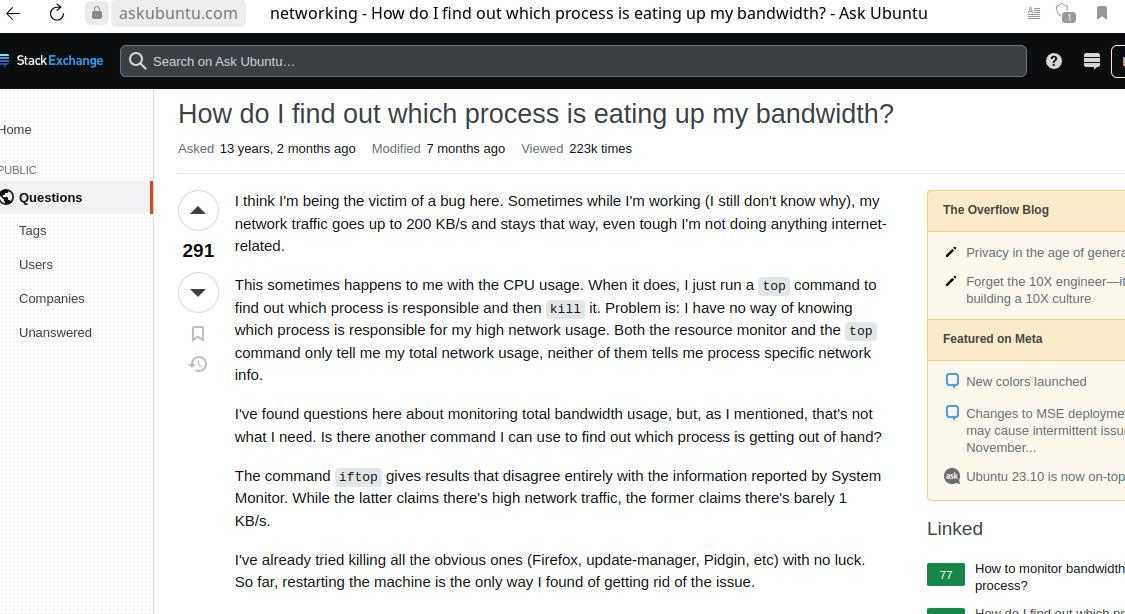Viewport: 1125px width, 614px height.
Task: Click the askubuntu.com address bar
Action: click(x=178, y=13)
